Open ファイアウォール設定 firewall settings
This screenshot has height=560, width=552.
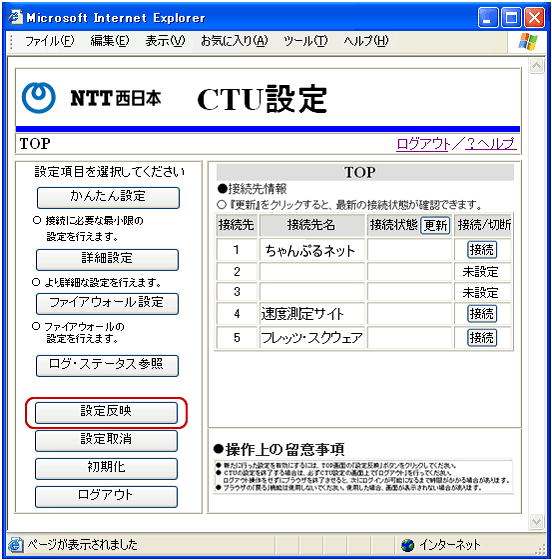107,303
